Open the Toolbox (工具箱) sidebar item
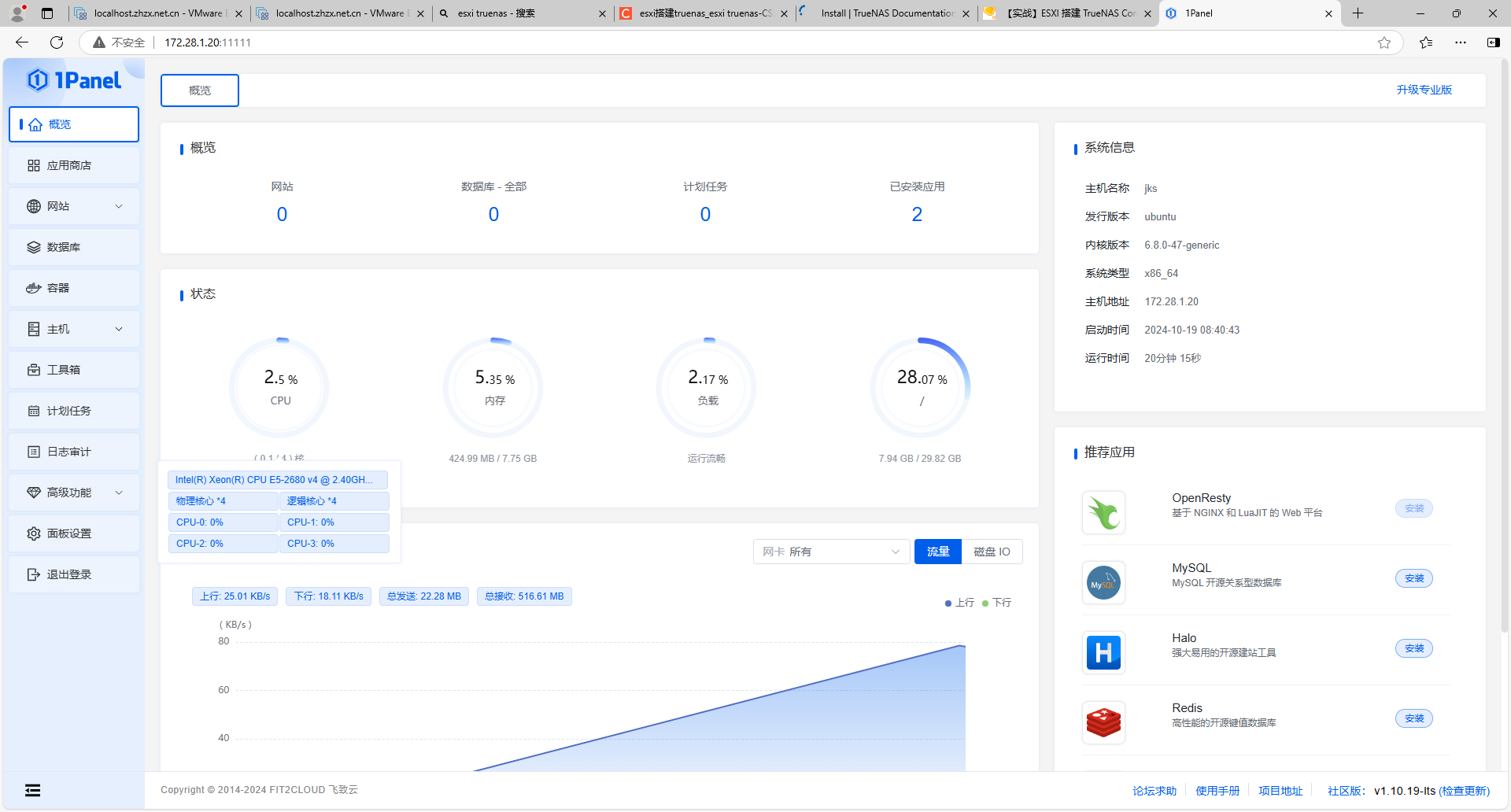This screenshot has width=1511, height=812. click(63, 370)
